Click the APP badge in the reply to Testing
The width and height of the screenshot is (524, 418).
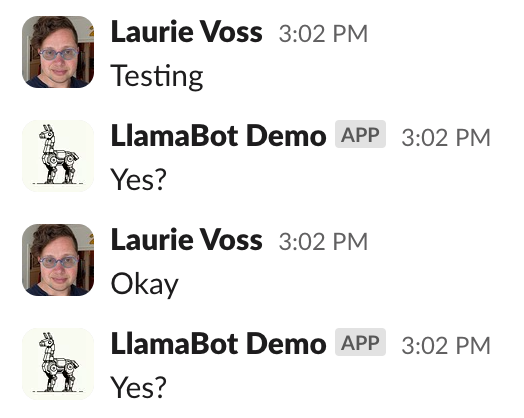click(x=360, y=134)
